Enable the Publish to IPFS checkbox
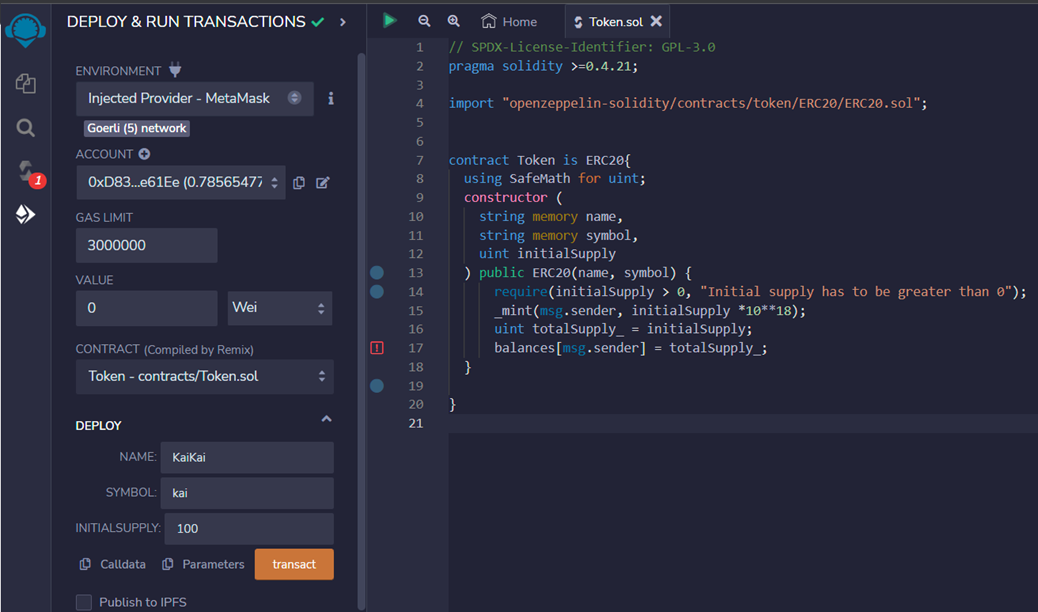 (84, 602)
